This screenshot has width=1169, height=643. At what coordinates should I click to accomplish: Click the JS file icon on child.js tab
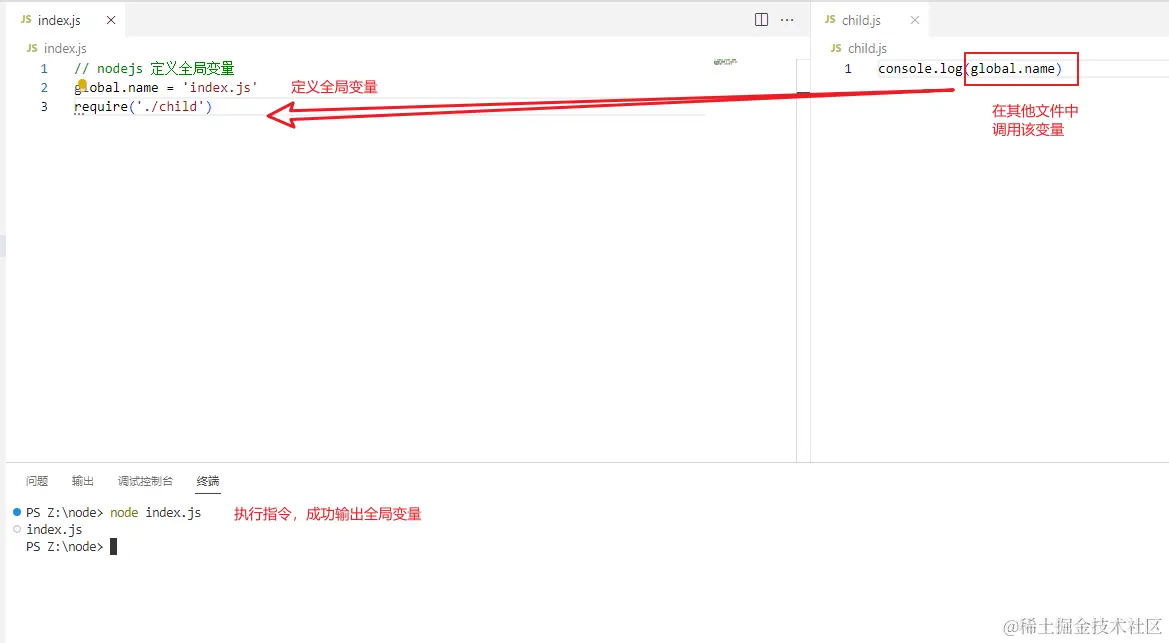830,19
